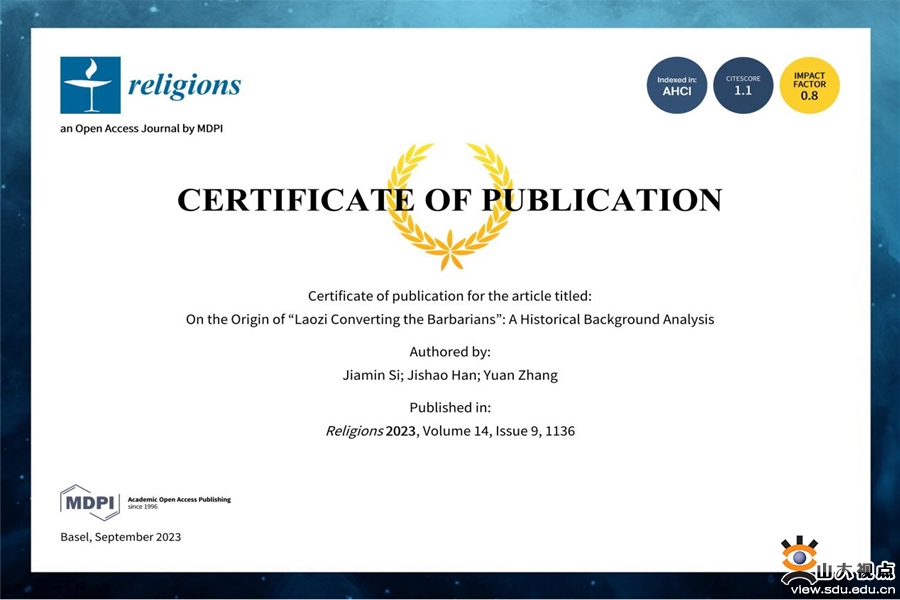
Task: Click the MDPI hexagon logo
Action: click(90, 501)
